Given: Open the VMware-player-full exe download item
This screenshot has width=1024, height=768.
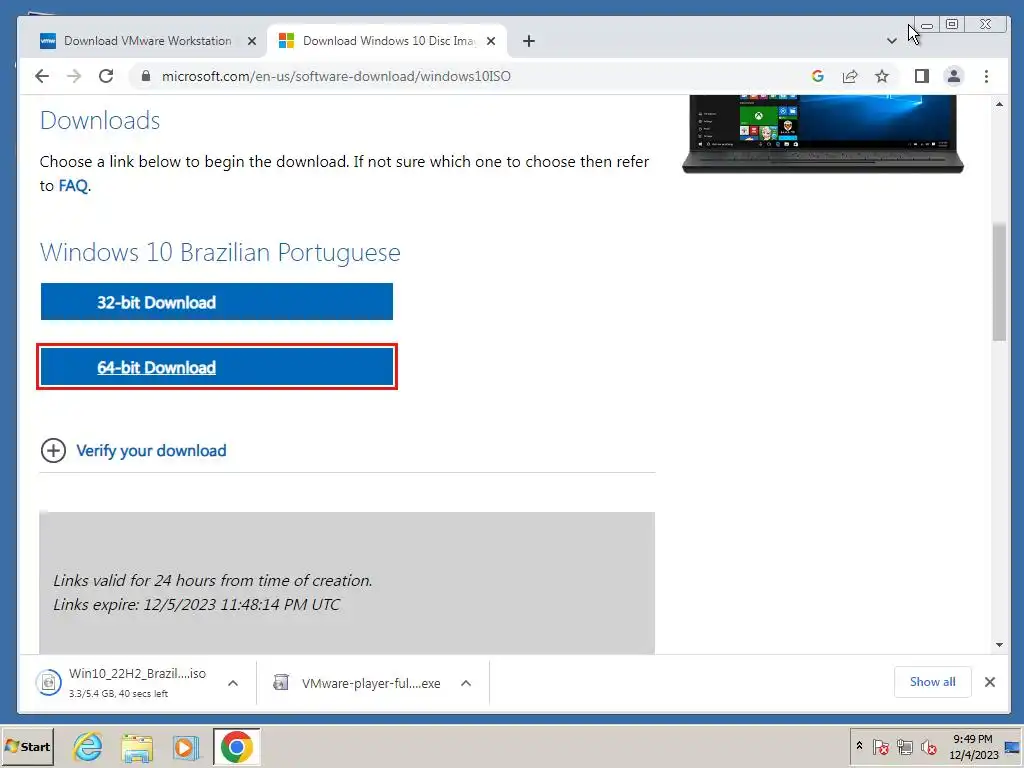Looking at the screenshot, I should (x=371, y=683).
